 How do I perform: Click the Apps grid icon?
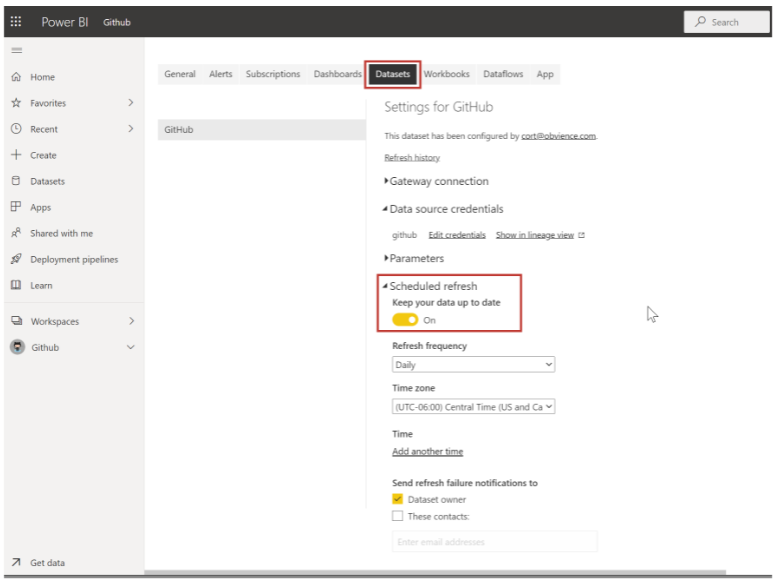16,207
